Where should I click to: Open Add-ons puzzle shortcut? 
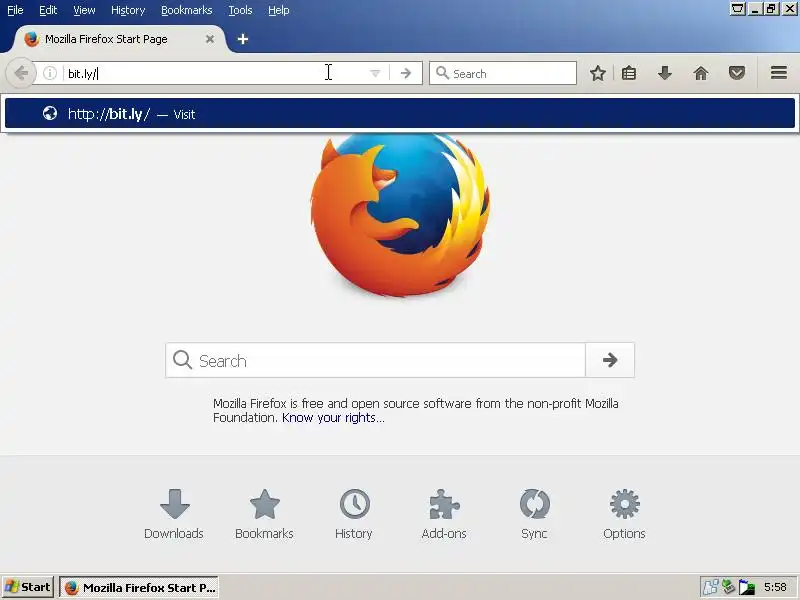tap(444, 514)
